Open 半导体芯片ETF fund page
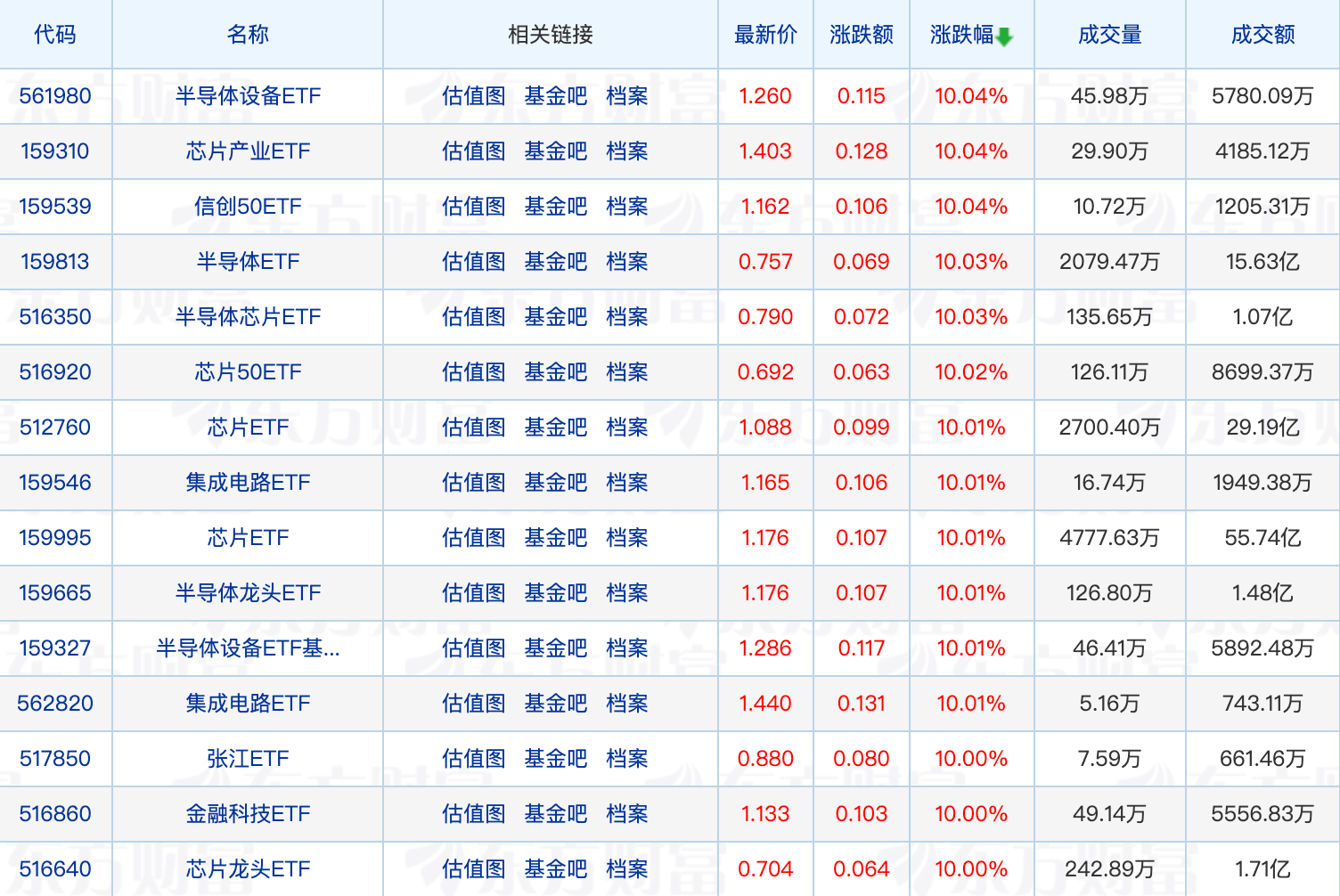The width and height of the screenshot is (1340, 896). [248, 317]
